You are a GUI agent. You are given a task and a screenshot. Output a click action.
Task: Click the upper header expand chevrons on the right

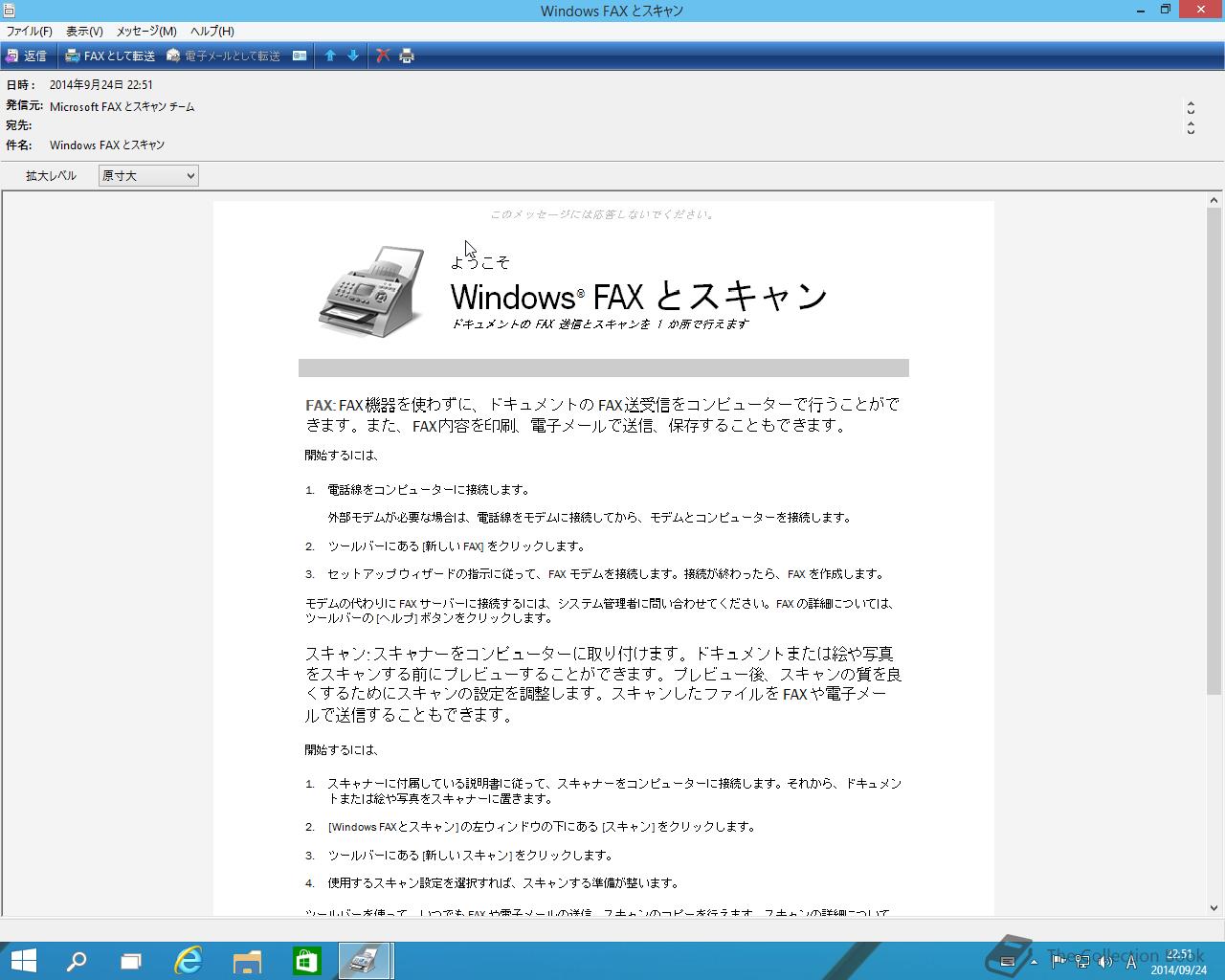click(x=1191, y=107)
